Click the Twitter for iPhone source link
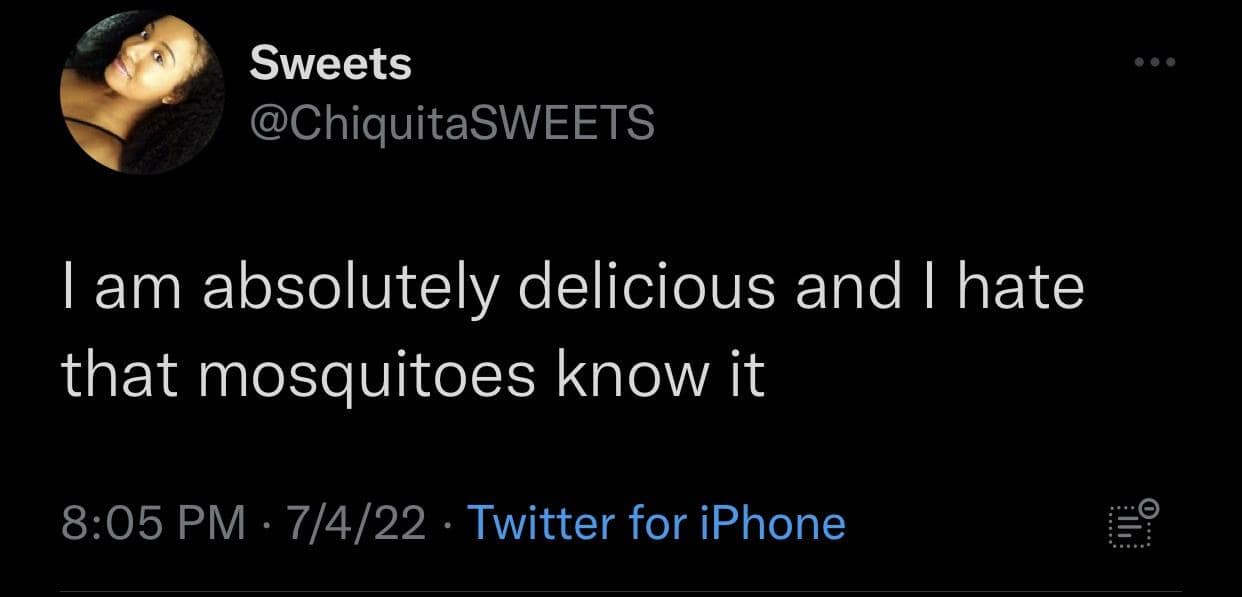The height and width of the screenshot is (597, 1242). click(656, 522)
